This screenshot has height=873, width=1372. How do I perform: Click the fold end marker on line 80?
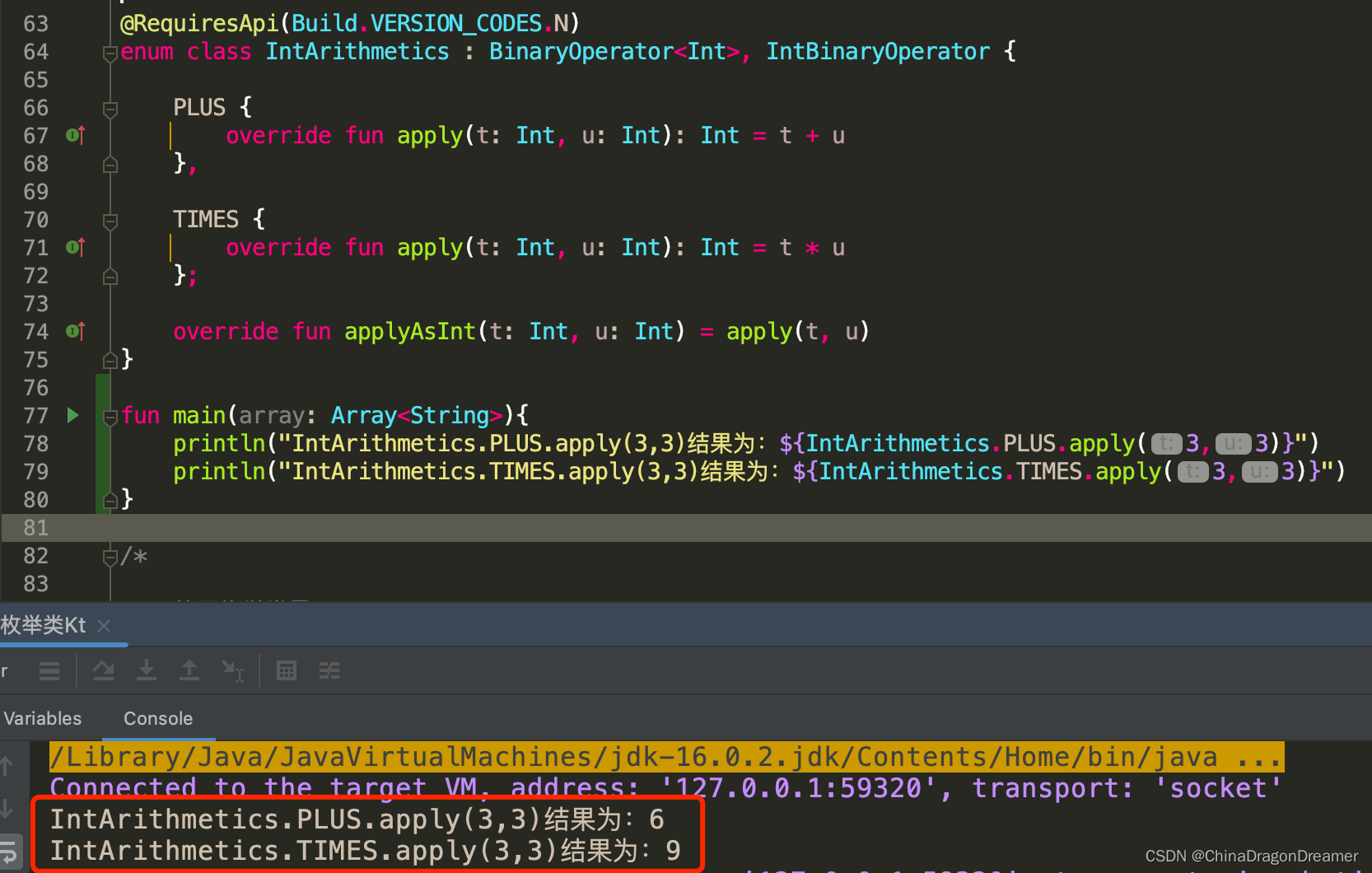pyautogui.click(x=110, y=500)
